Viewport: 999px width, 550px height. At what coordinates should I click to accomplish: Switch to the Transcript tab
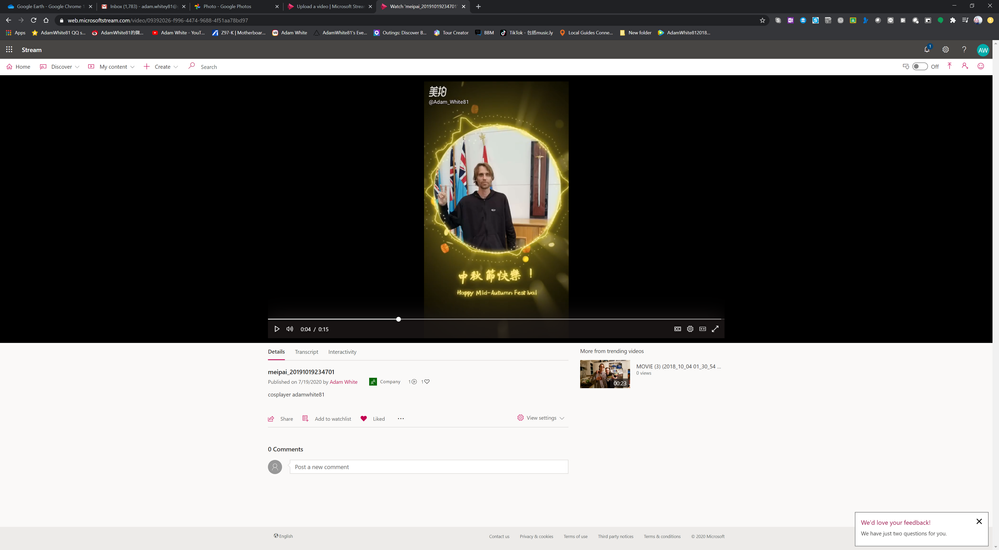(x=306, y=352)
